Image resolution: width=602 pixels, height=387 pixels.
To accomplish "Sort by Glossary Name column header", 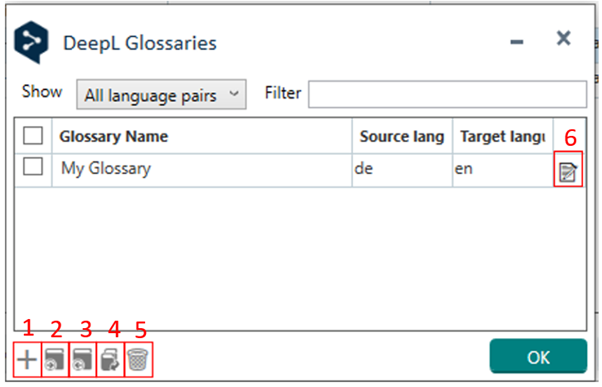I will click(114, 136).
